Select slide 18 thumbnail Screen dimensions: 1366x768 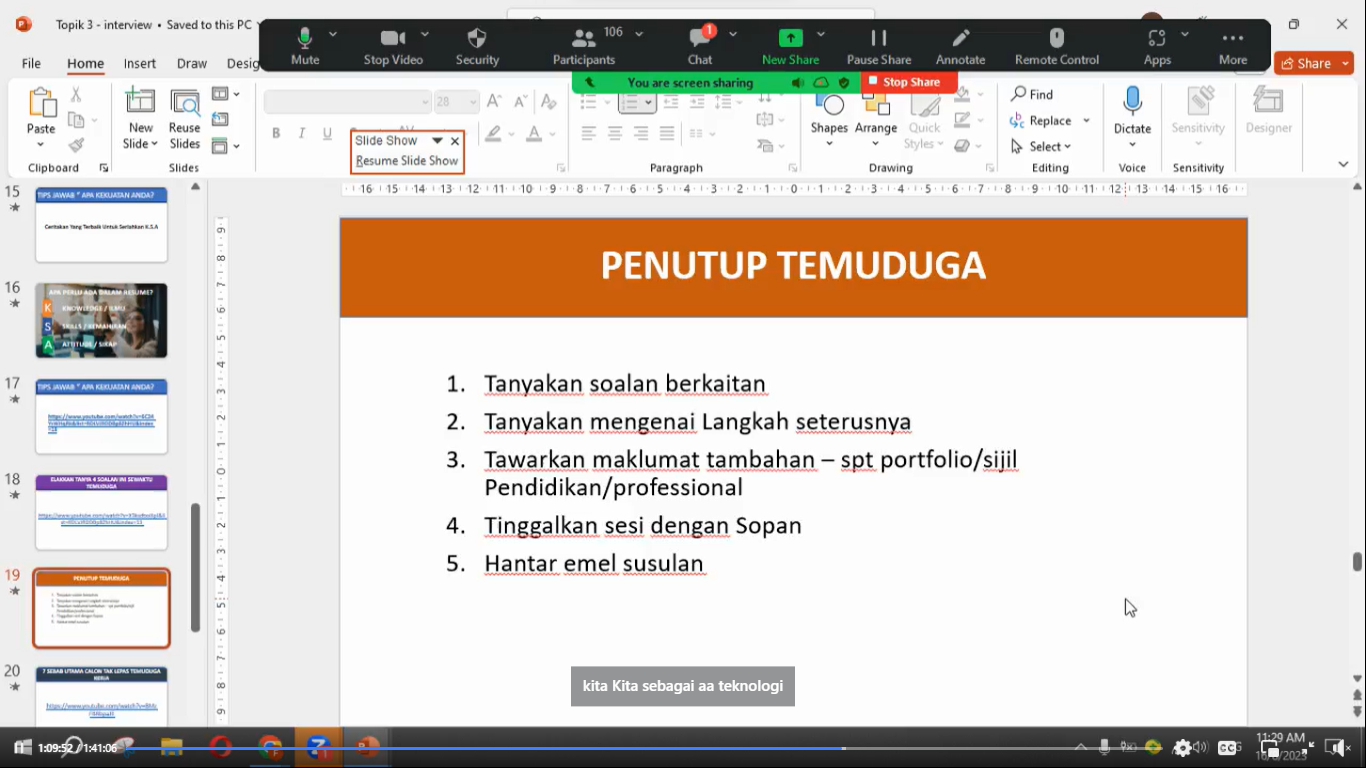pyautogui.click(x=101, y=512)
